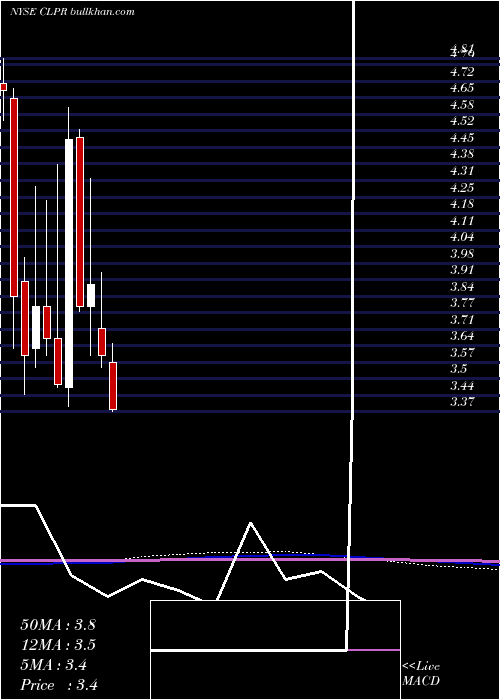500x700 pixels.
Task: Select the 4.38 price axis label
Action: (462, 154)
